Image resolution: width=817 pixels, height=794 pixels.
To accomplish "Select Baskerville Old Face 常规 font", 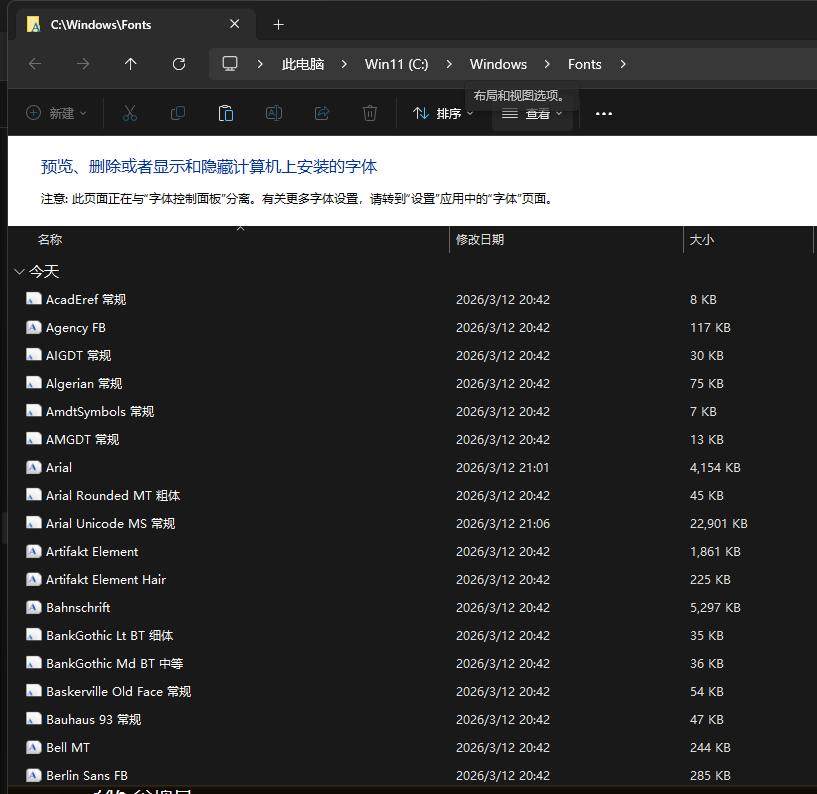I will (118, 691).
